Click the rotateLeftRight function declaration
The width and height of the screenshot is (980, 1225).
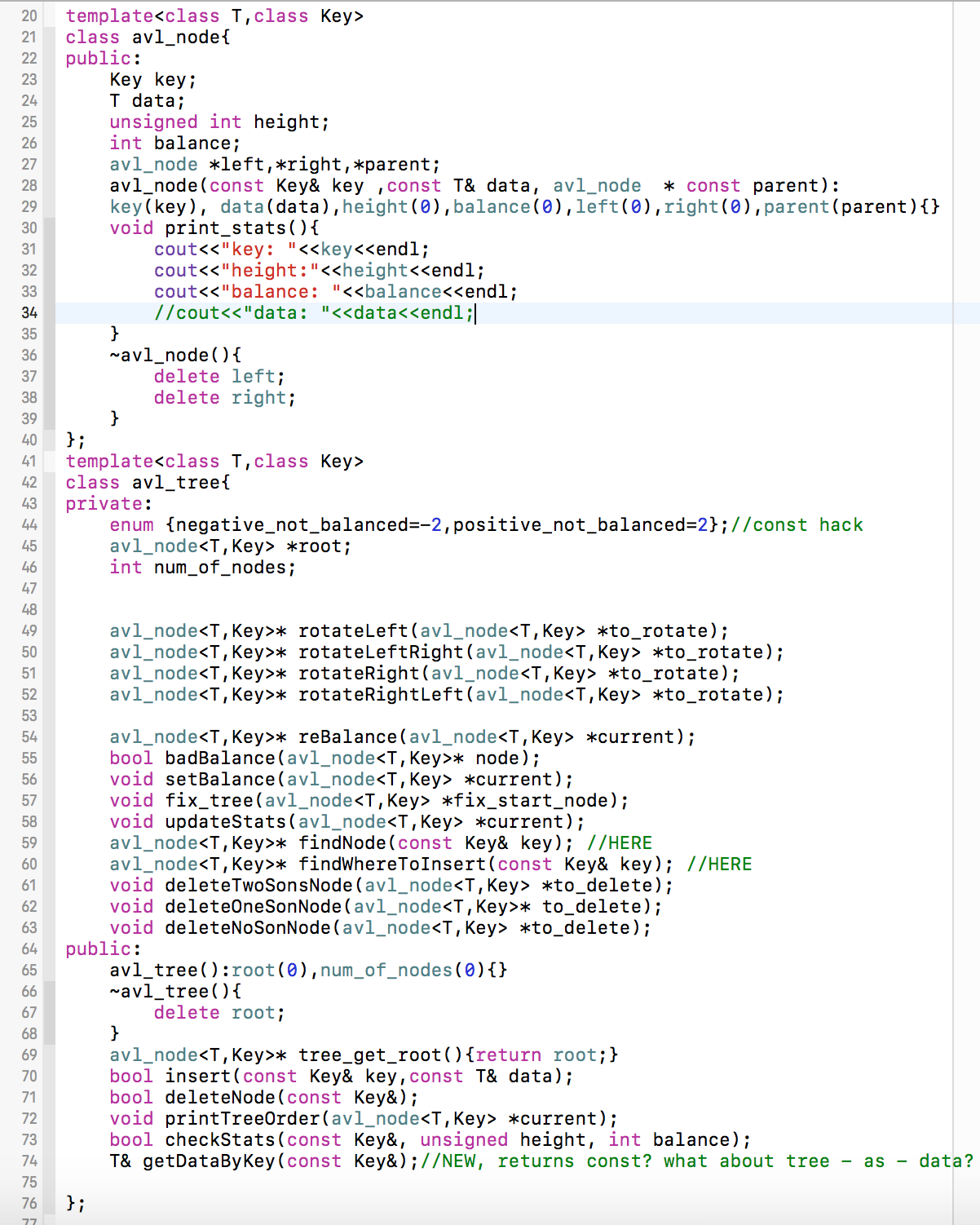447,652
